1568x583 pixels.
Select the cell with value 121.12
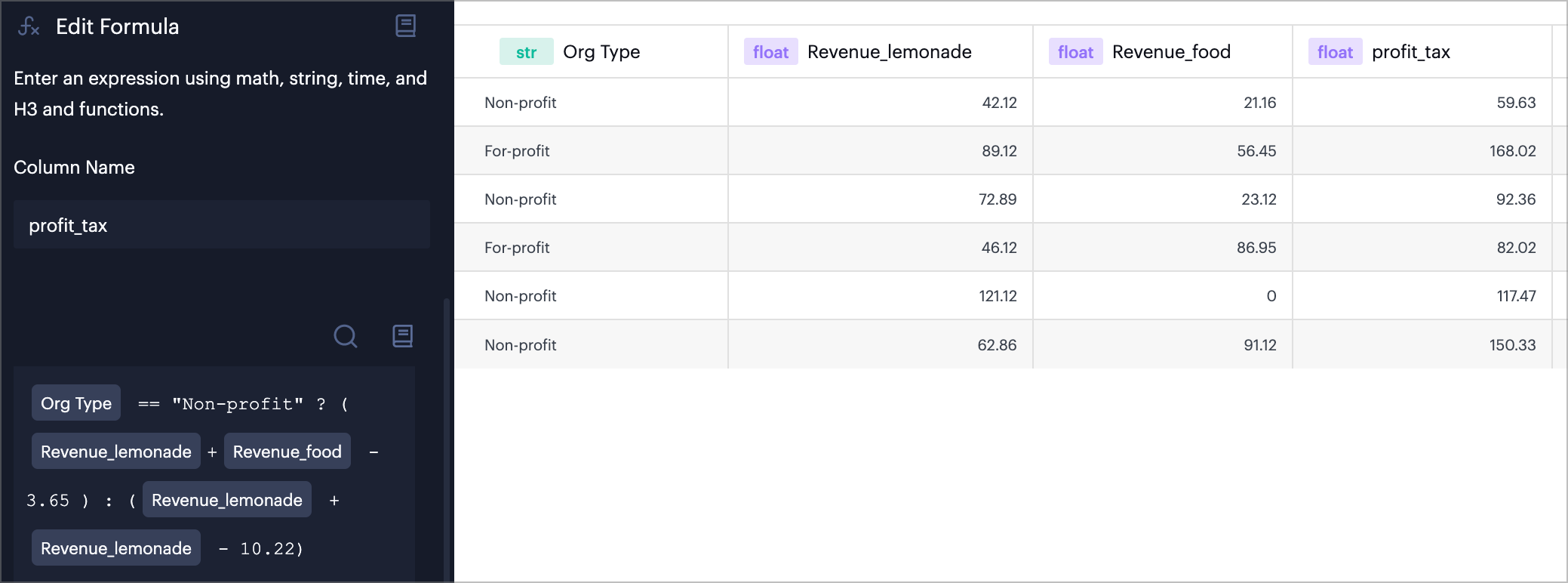881,295
